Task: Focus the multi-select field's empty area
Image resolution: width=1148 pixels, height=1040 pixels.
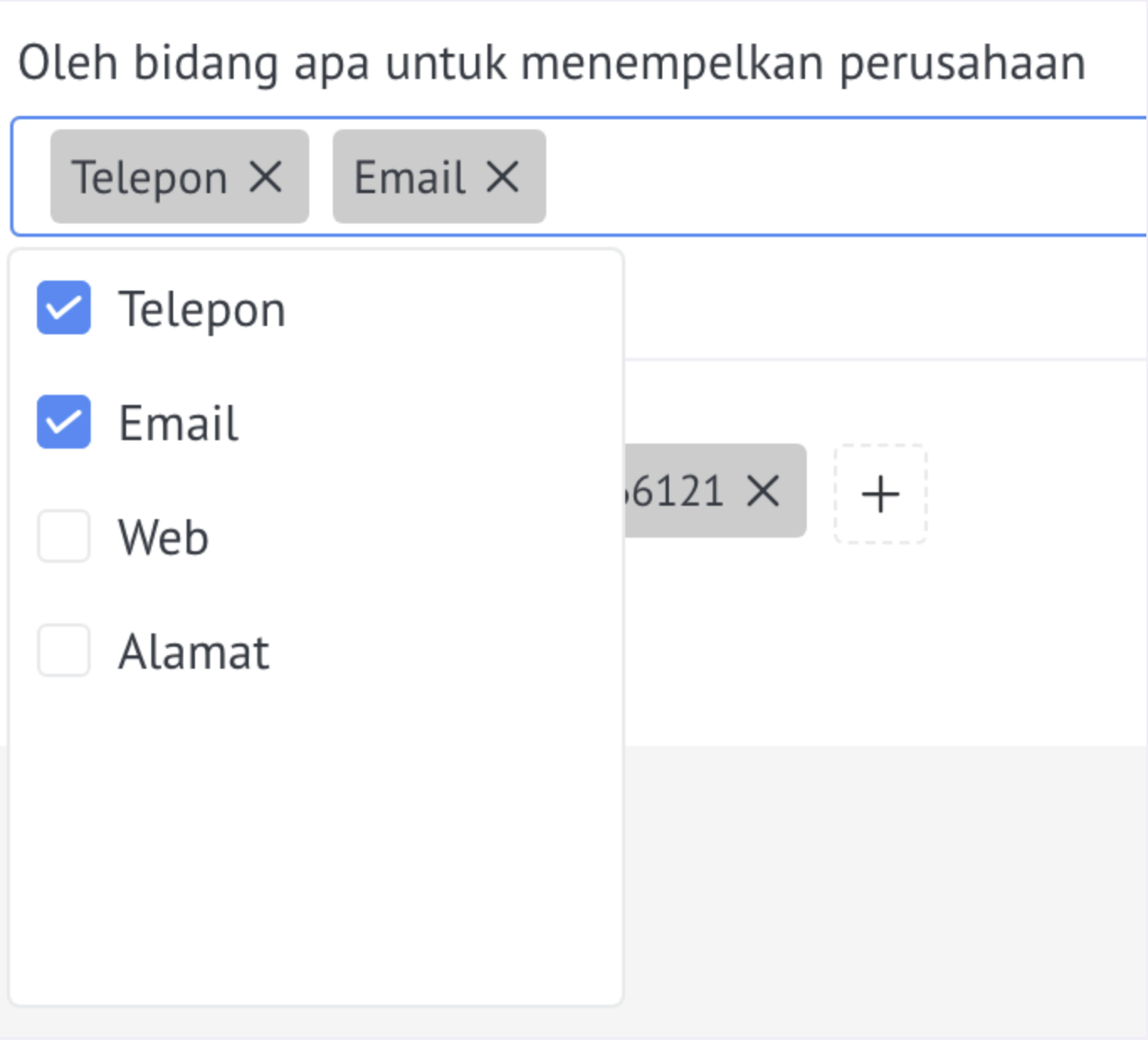Action: point(840,176)
